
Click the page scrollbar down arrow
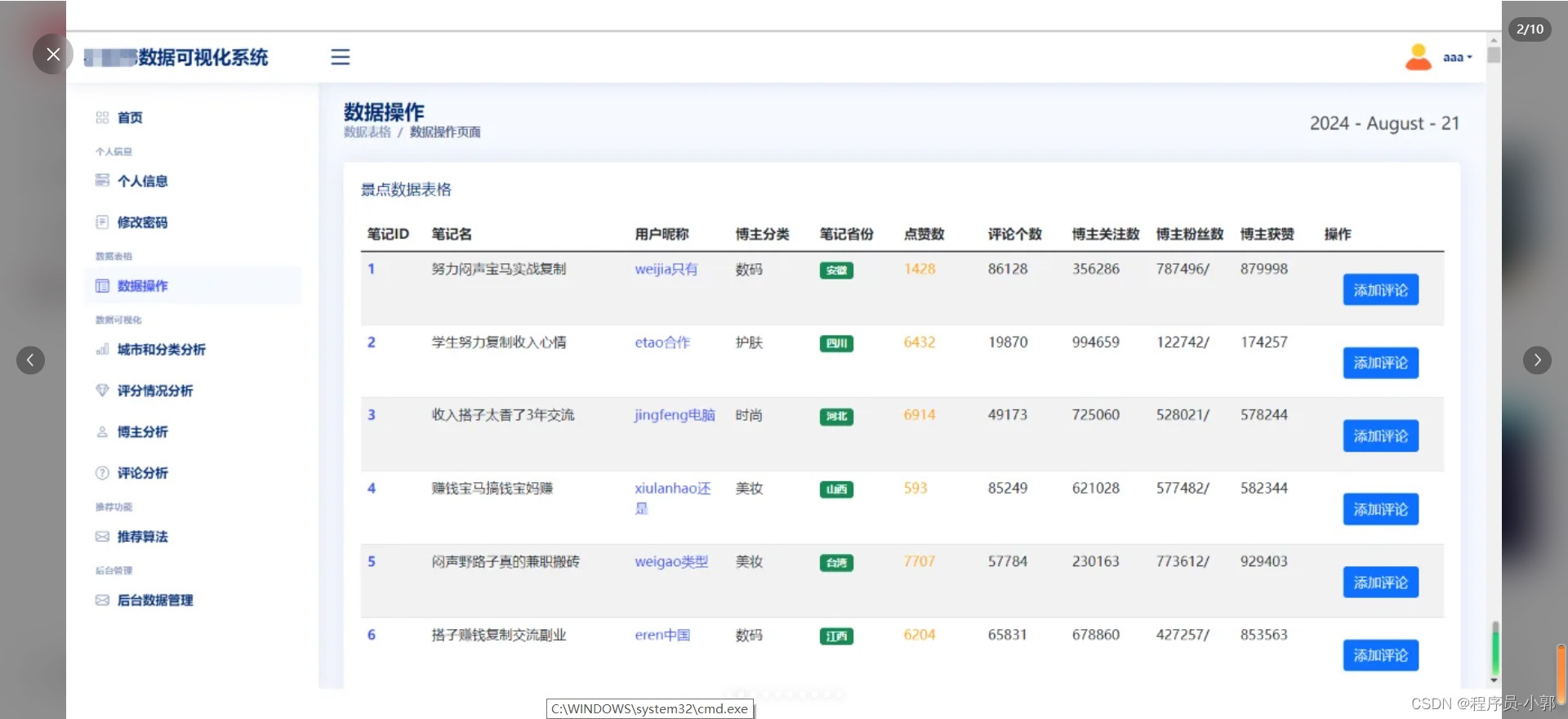[x=1494, y=680]
